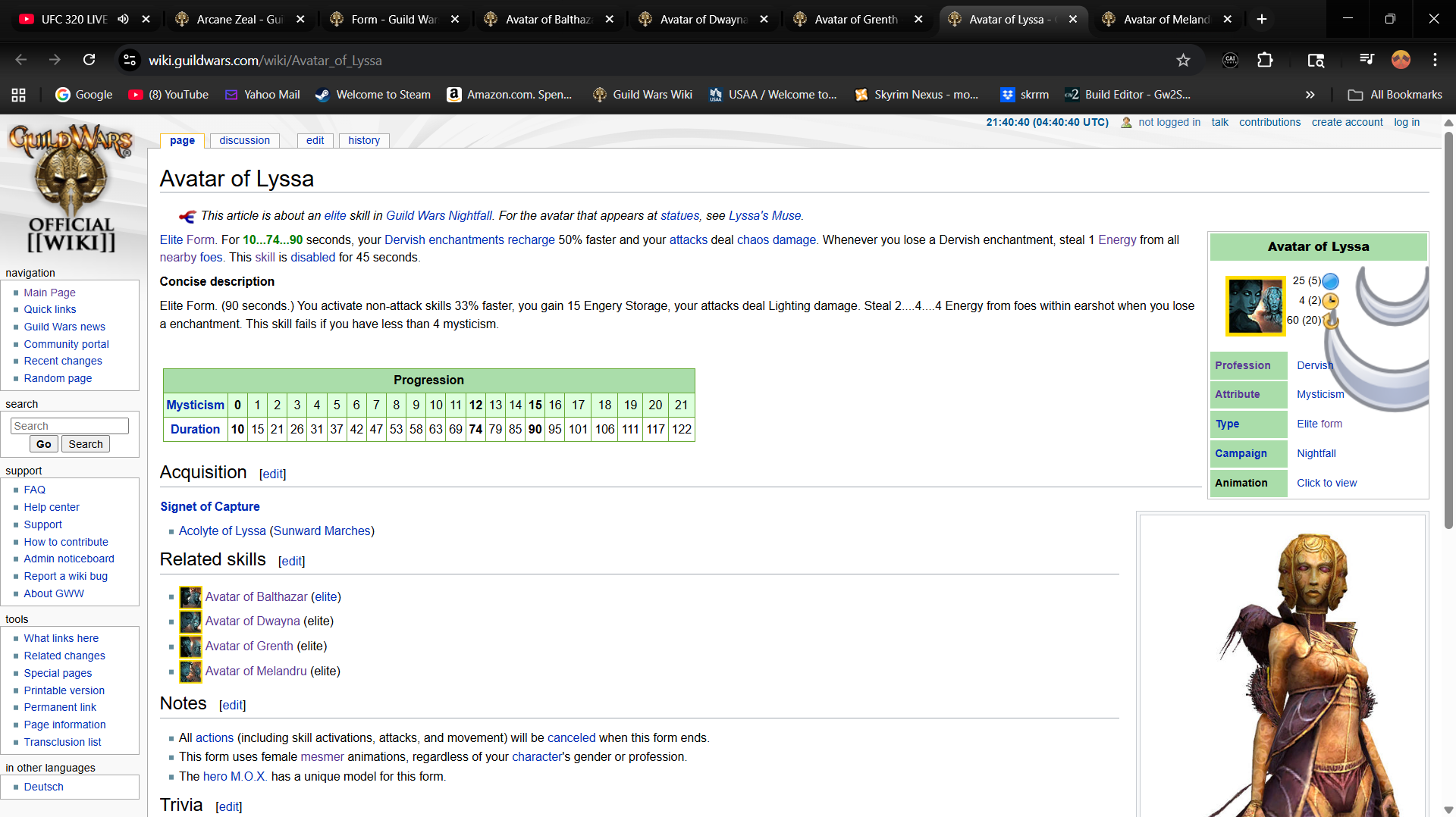This screenshot has height=817, width=1456.
Task: Open the Chrome profile avatar
Action: (x=1401, y=60)
